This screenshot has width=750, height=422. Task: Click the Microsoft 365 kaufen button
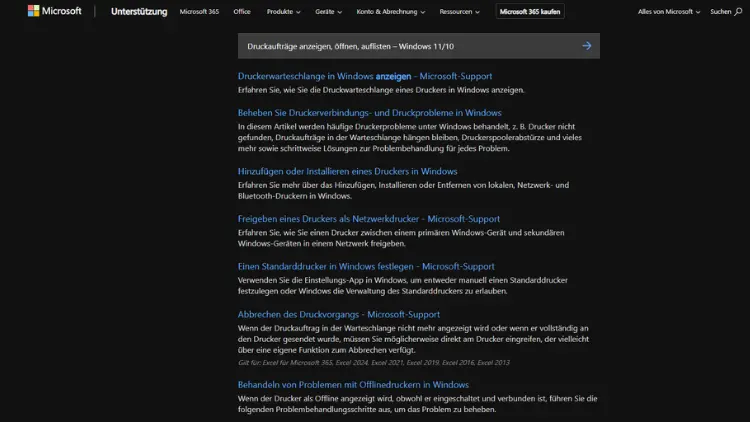[530, 11]
